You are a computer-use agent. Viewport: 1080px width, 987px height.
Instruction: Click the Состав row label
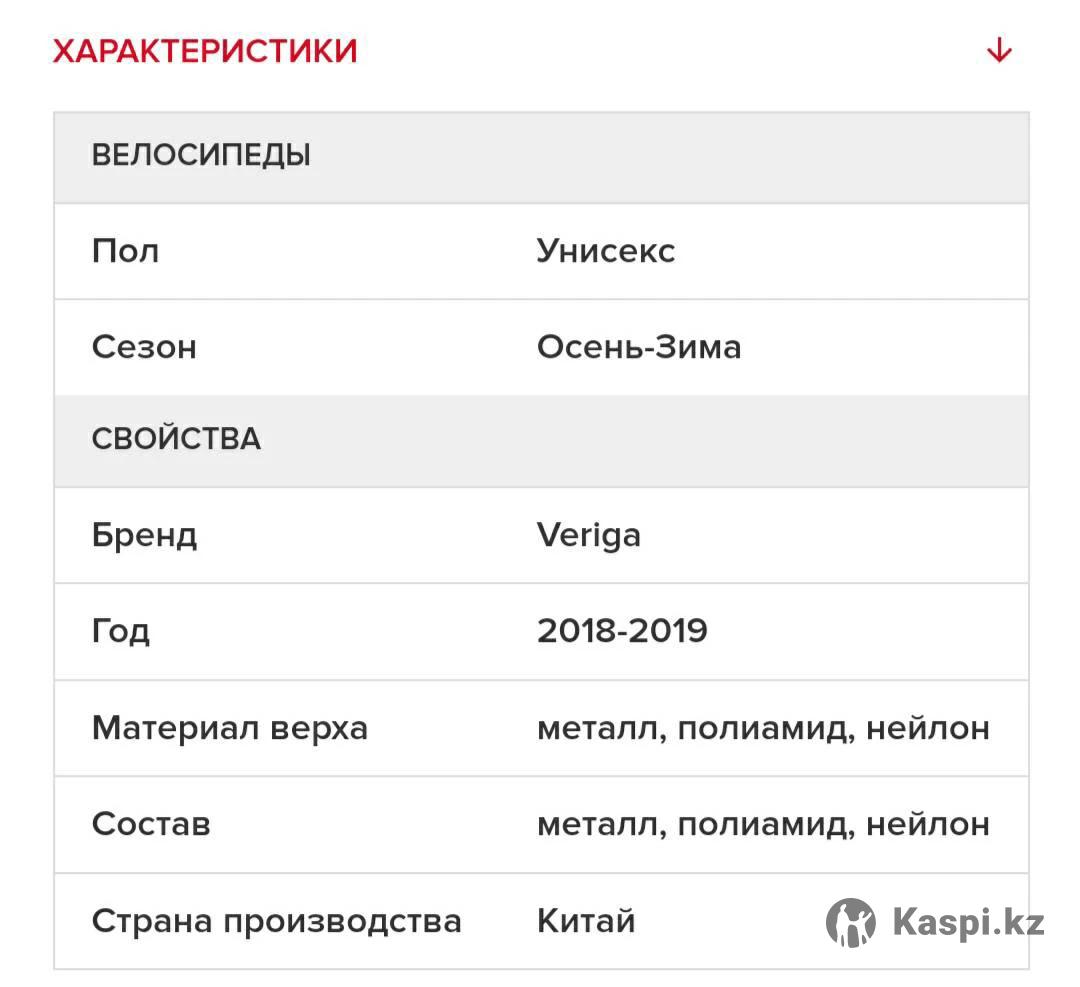[151, 825]
